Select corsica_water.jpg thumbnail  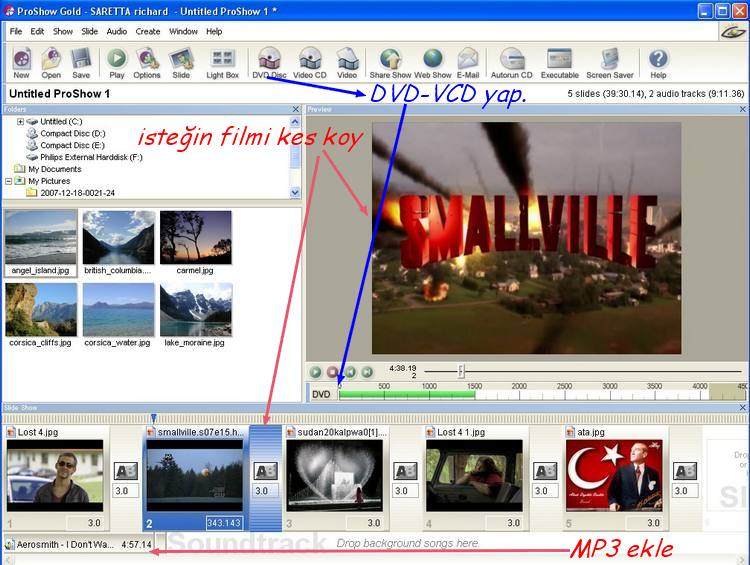pos(118,315)
